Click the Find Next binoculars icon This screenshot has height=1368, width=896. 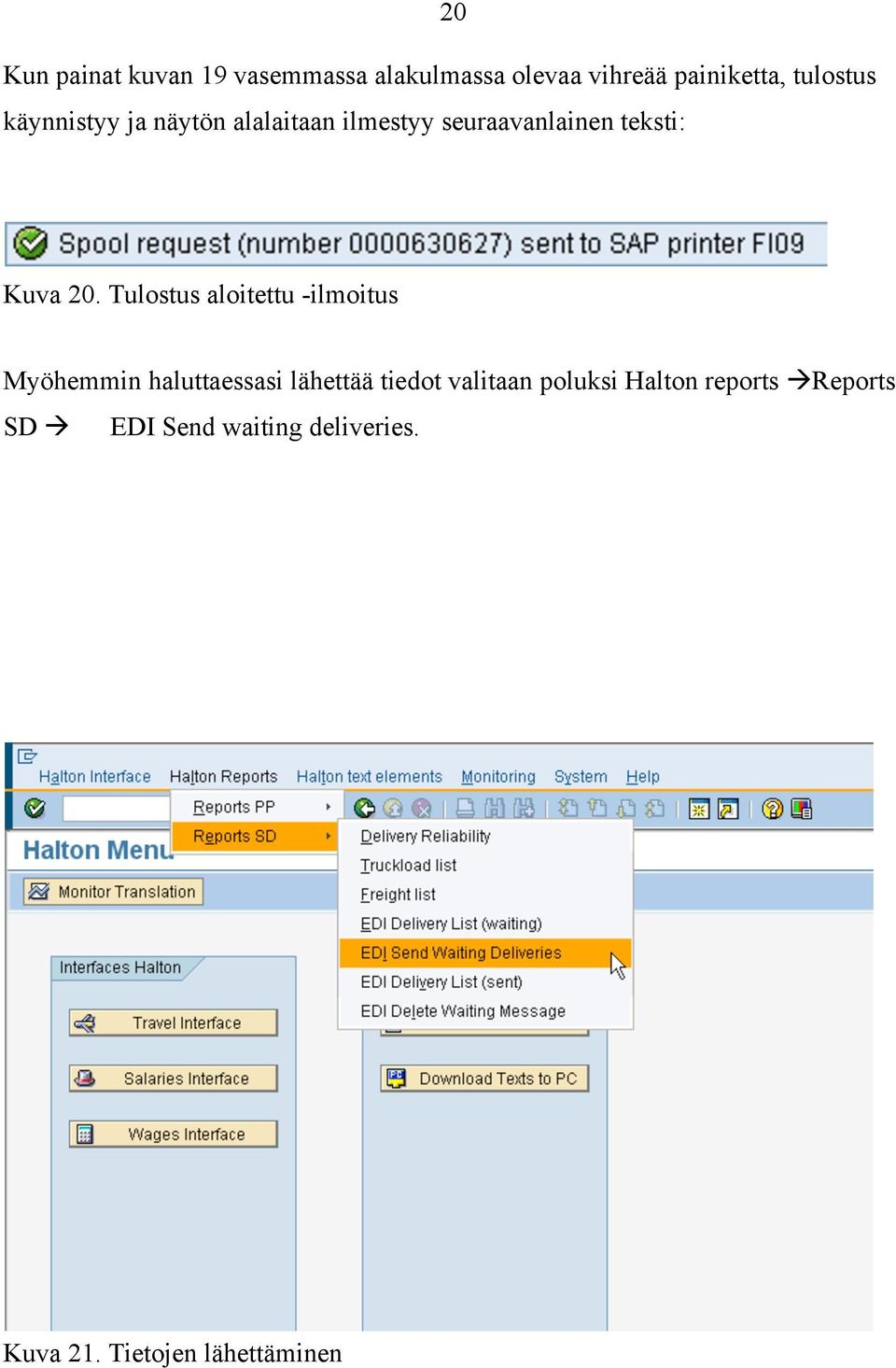524,808
